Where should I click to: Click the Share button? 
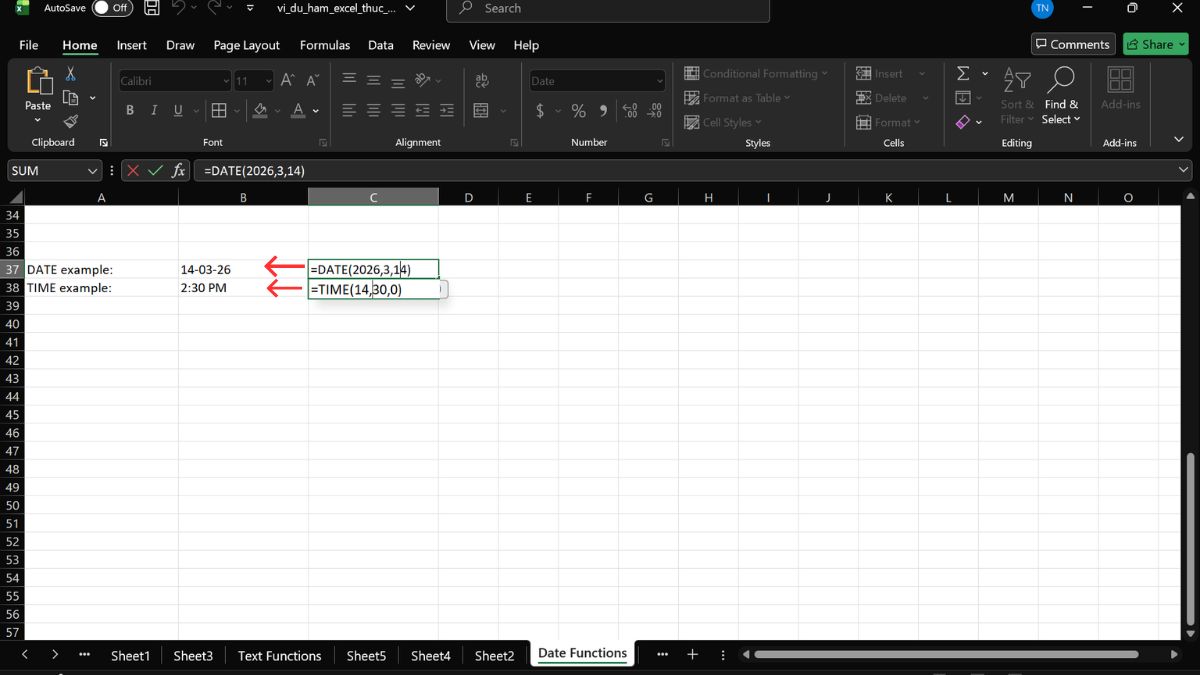[x=1155, y=44]
